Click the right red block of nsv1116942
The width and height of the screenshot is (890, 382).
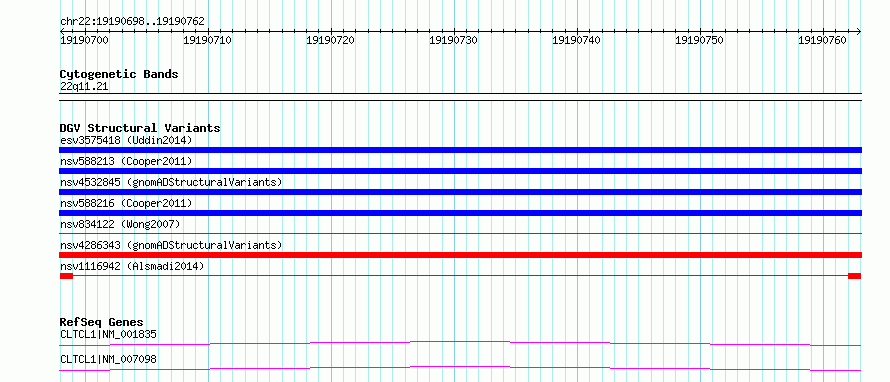(x=854, y=276)
